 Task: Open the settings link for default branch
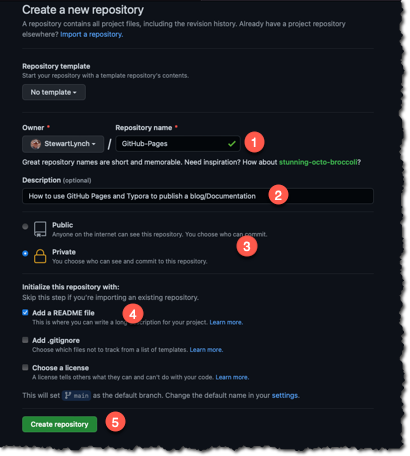click(x=285, y=395)
